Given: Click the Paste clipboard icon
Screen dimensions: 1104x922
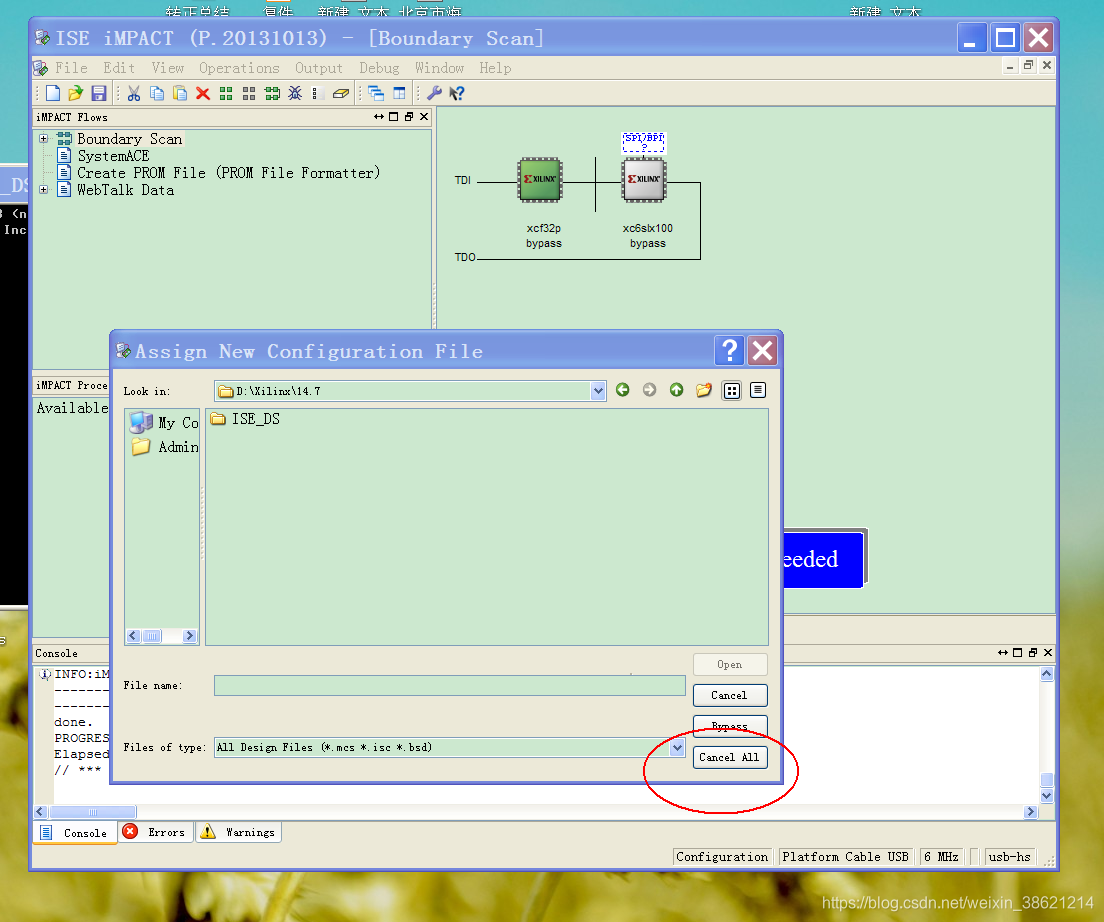Looking at the screenshot, I should pos(180,93).
